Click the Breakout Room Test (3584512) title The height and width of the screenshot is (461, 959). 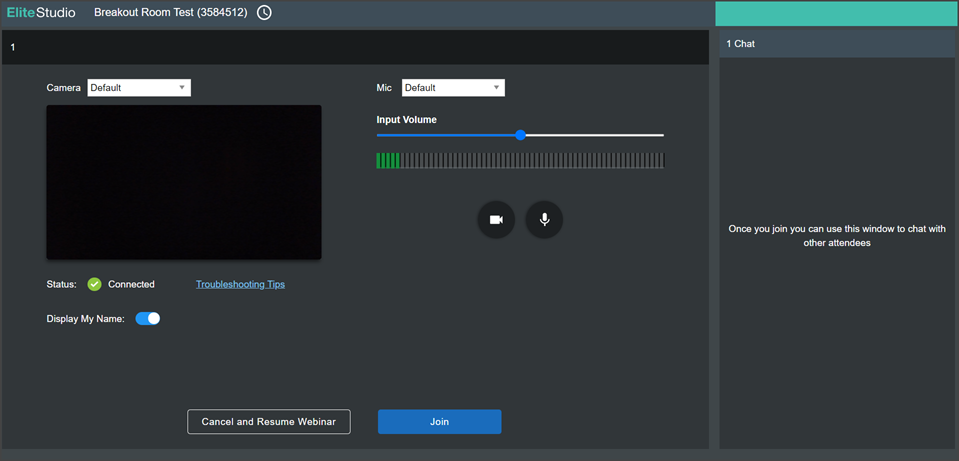click(171, 12)
